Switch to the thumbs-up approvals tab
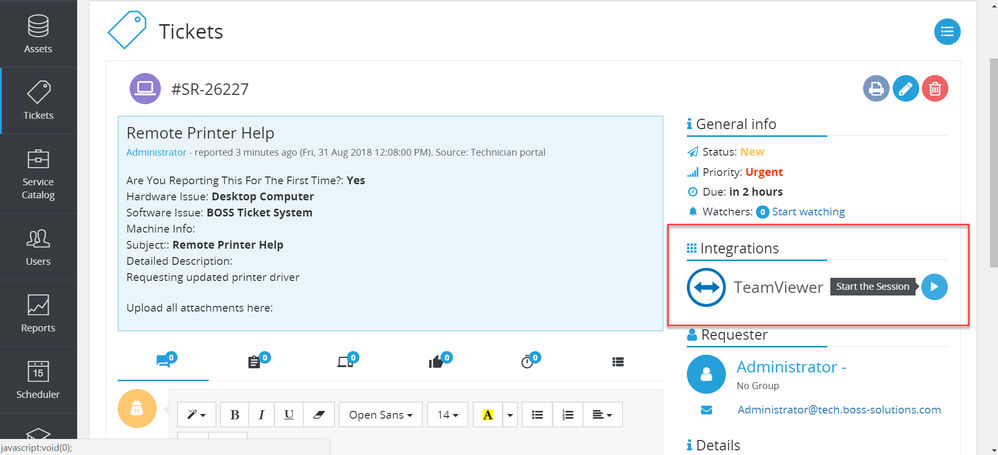This screenshot has width=998, height=455. point(437,361)
